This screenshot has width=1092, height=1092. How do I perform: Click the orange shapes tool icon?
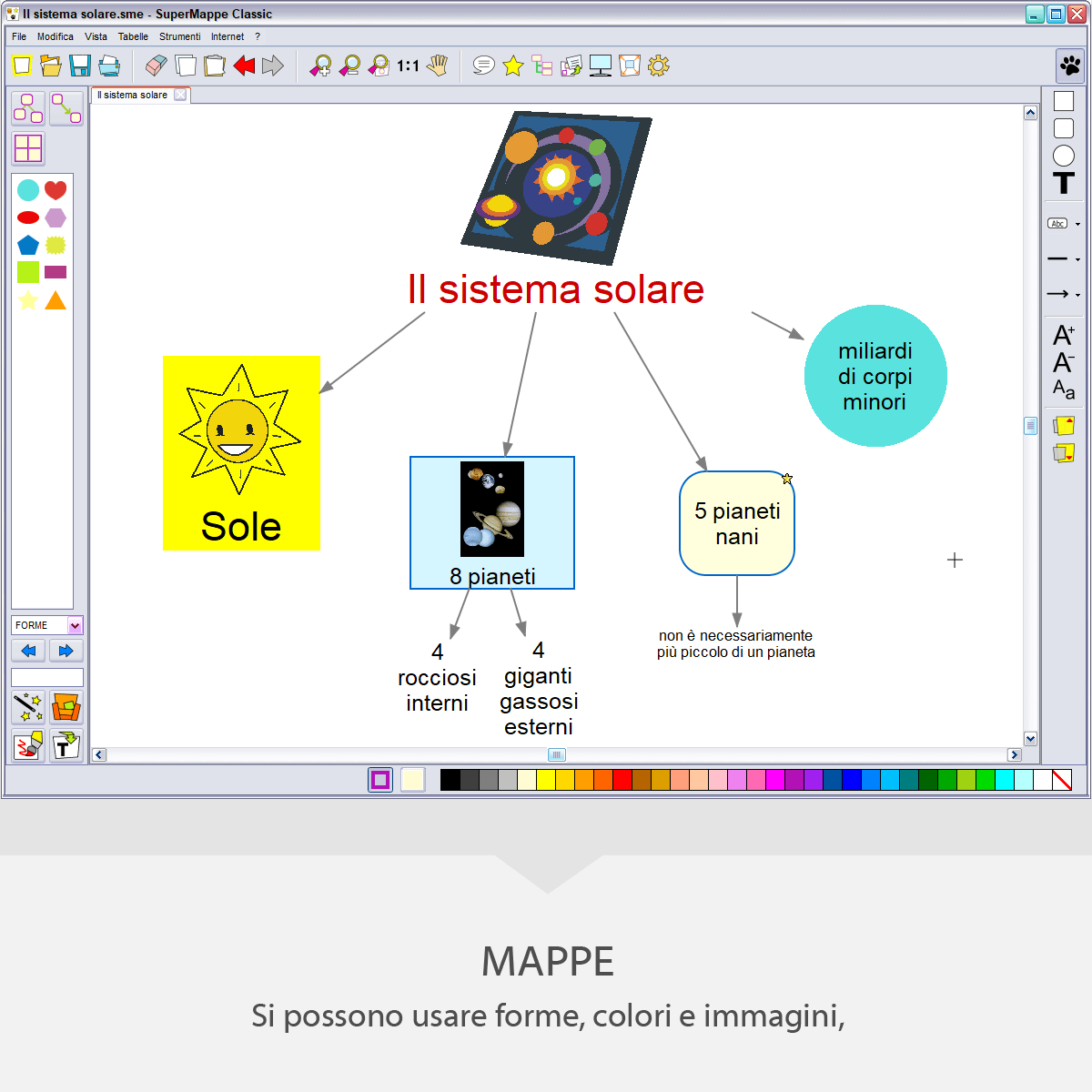click(66, 707)
